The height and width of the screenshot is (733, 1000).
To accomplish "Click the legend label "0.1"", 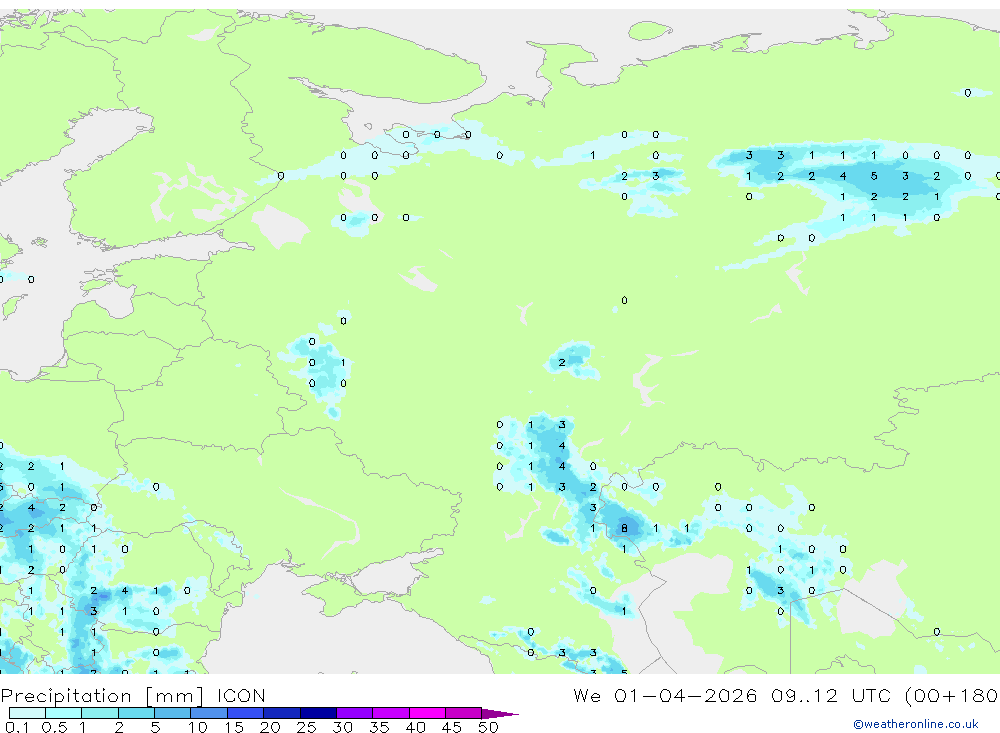I will click(x=17, y=727).
